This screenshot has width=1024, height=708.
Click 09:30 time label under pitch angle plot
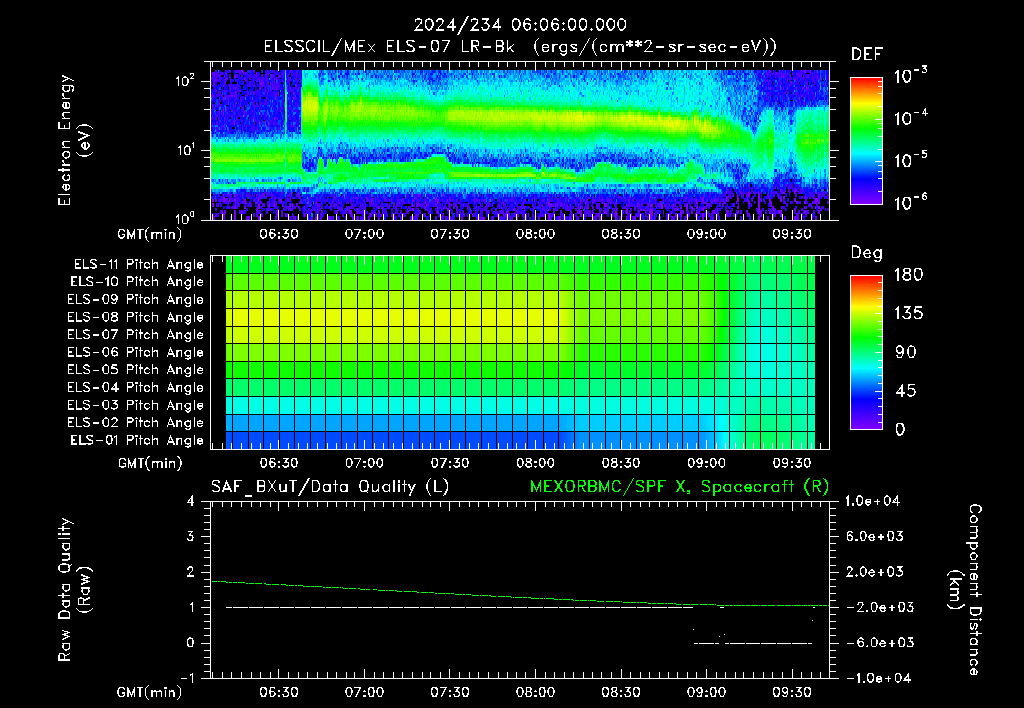point(792,463)
